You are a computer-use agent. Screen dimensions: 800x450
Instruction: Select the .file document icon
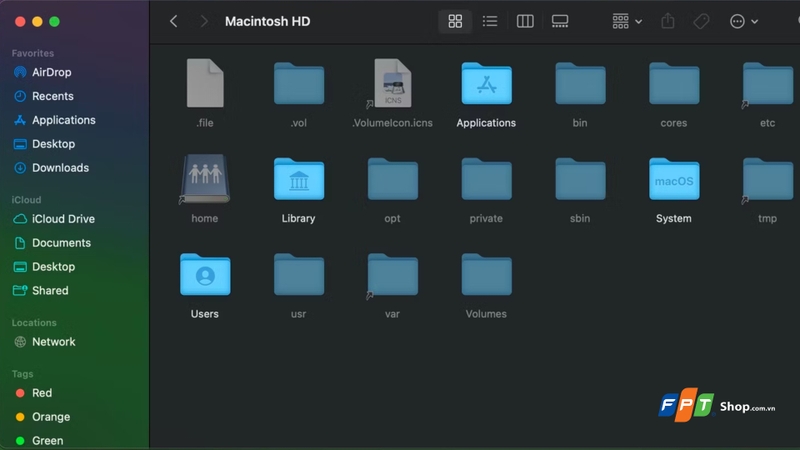[205, 83]
